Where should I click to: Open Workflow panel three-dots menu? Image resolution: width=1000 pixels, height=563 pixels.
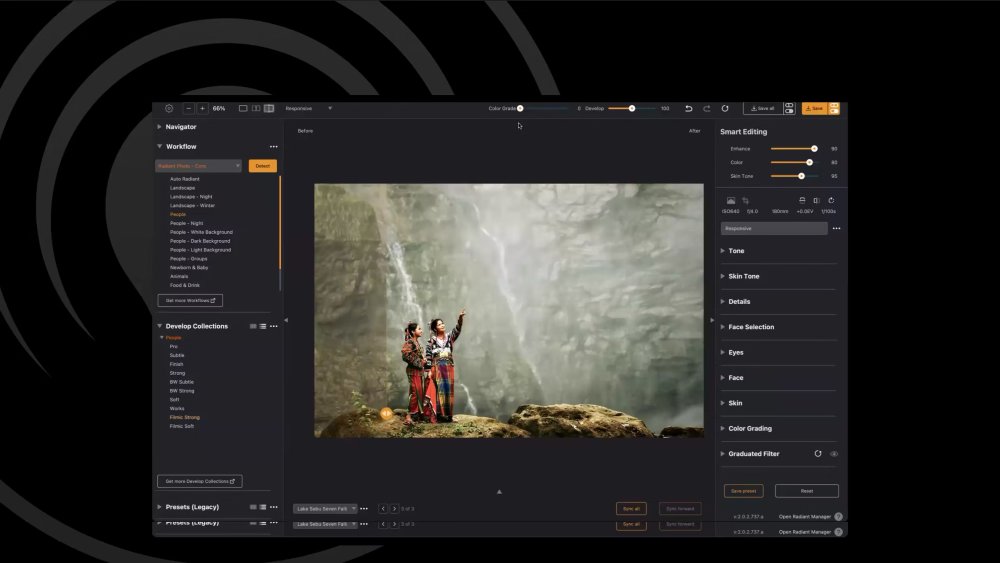(x=274, y=147)
